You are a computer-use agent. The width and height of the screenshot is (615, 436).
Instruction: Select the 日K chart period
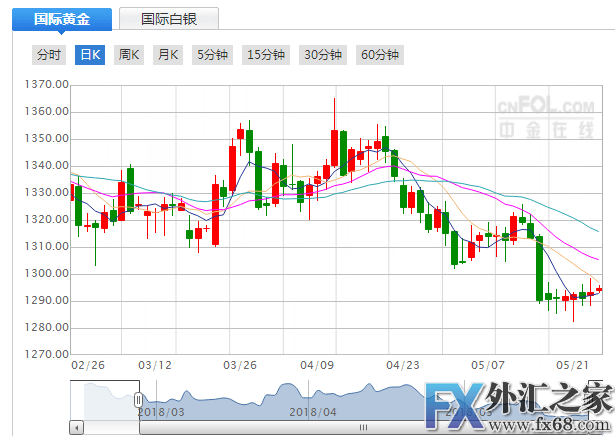pyautogui.click(x=90, y=54)
